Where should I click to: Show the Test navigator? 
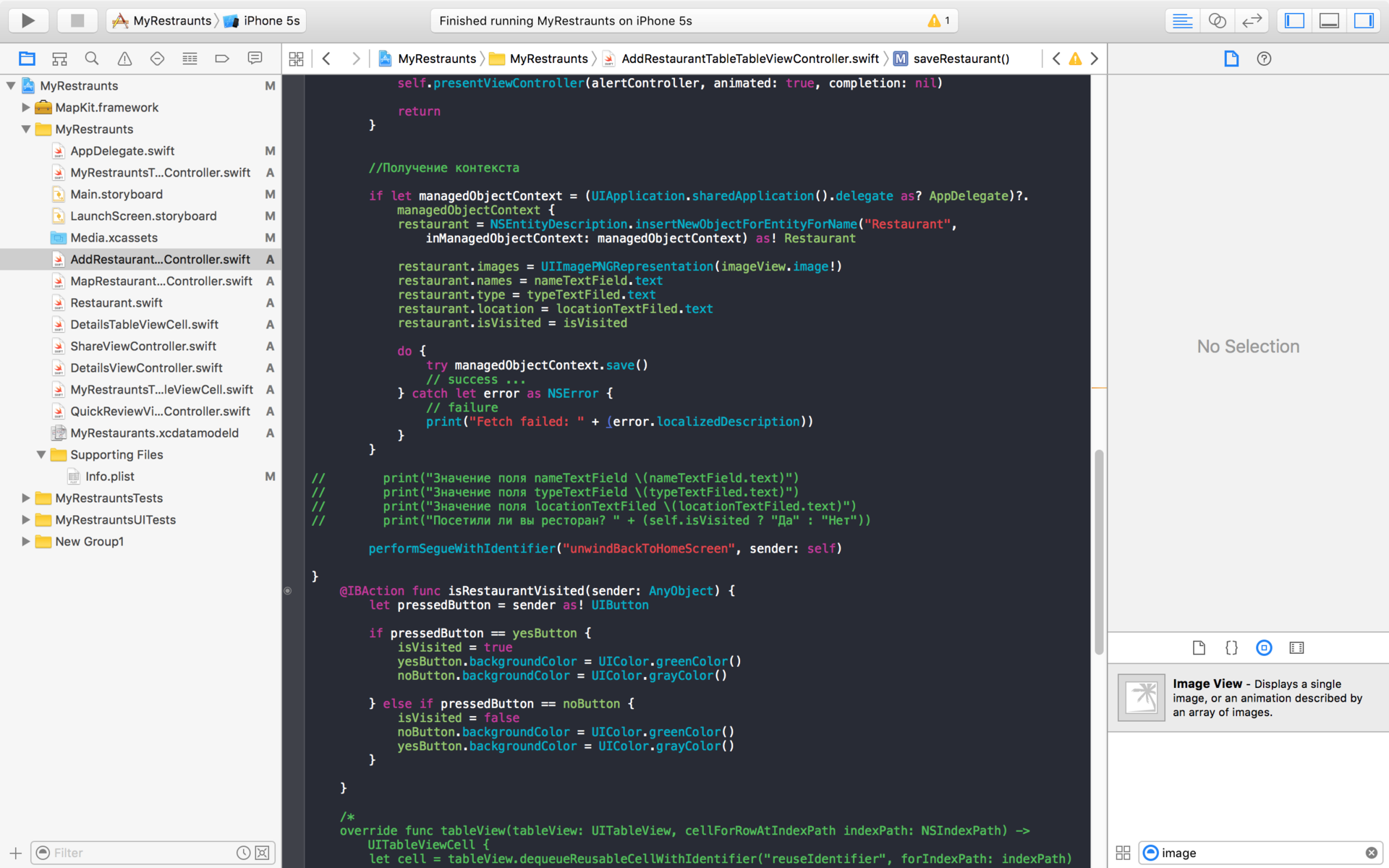tap(157, 59)
